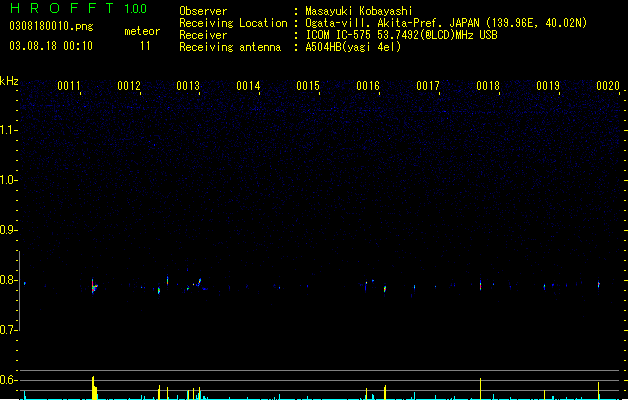The image size is (629, 400).
Task: Click the 0020 time marker
Action: (608, 86)
